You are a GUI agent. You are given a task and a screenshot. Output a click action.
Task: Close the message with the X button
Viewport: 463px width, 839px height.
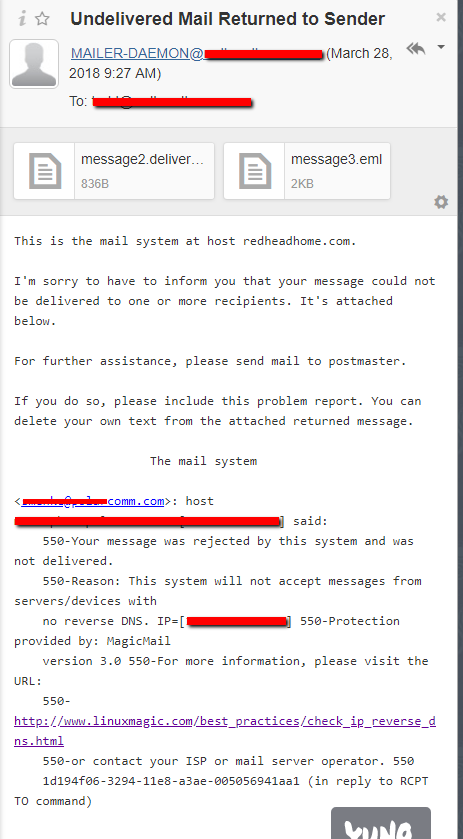pos(441,17)
